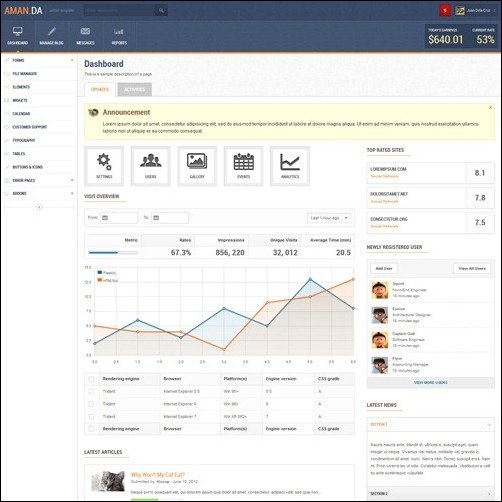Open the CONSECTETUR.ORG site entry
This screenshot has width=502, height=502.
tap(431, 223)
